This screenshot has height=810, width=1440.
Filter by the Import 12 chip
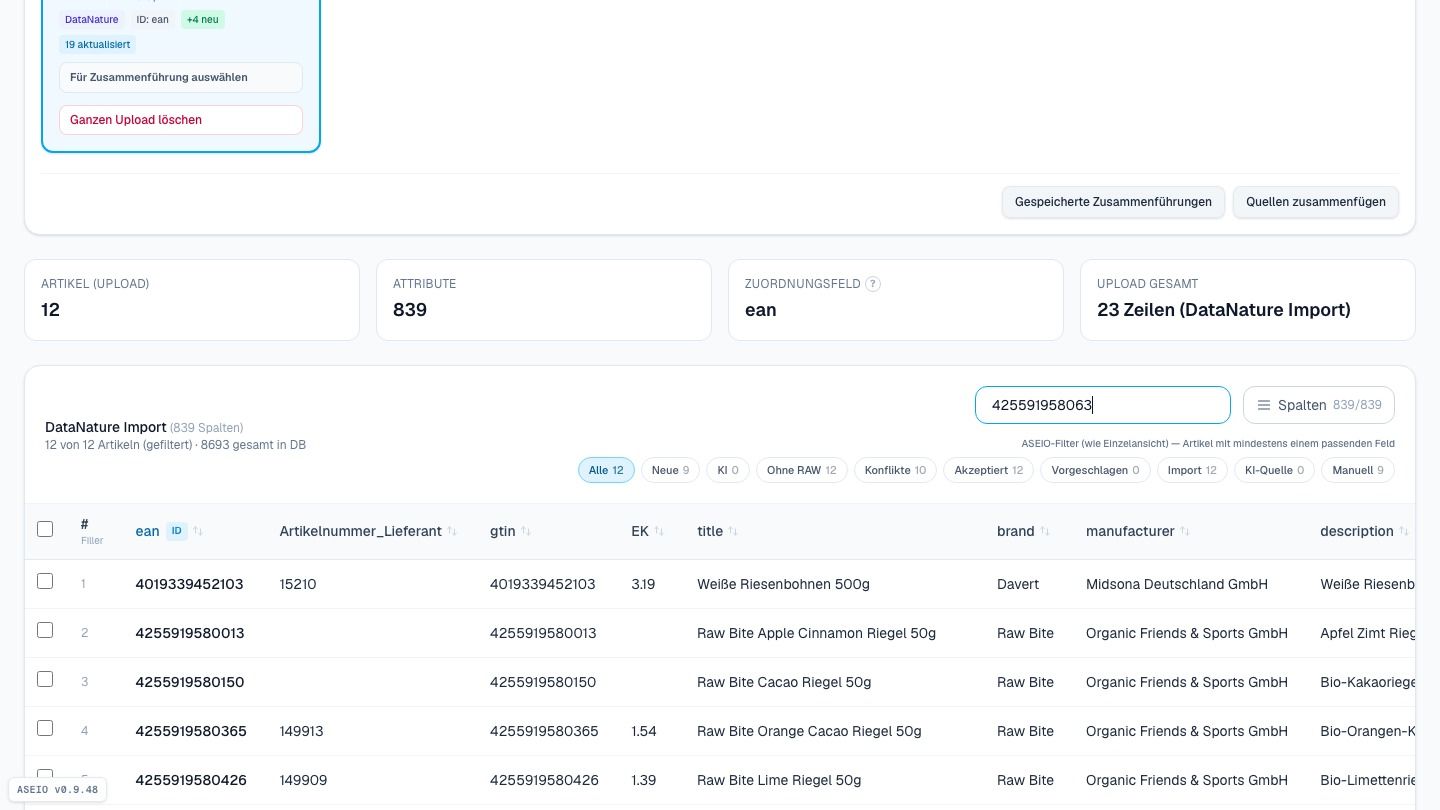tap(1192, 470)
